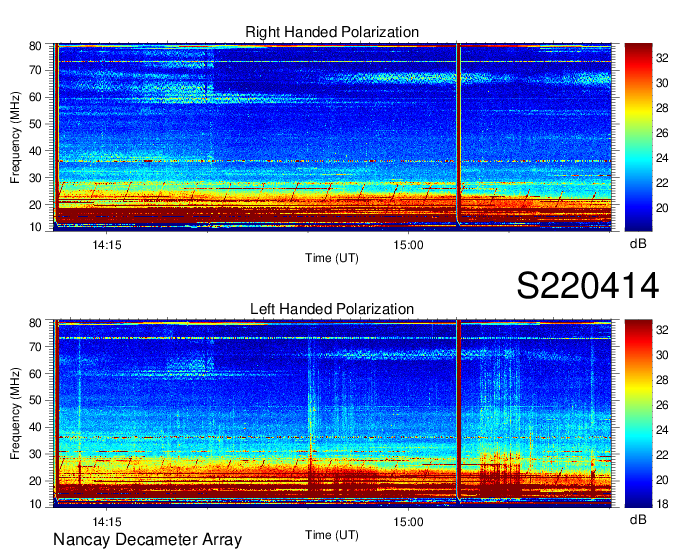Click the S220414 identifier label
This screenshot has height=552, width=680.
588,286
